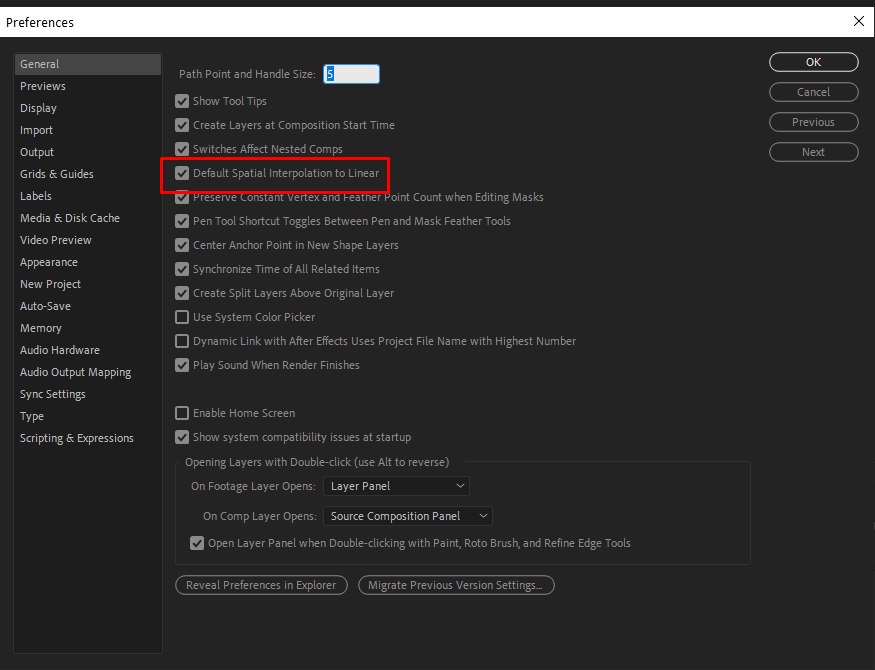
Task: Toggle Preserve Constant Vertex and Feather Point Count
Action: click(182, 197)
